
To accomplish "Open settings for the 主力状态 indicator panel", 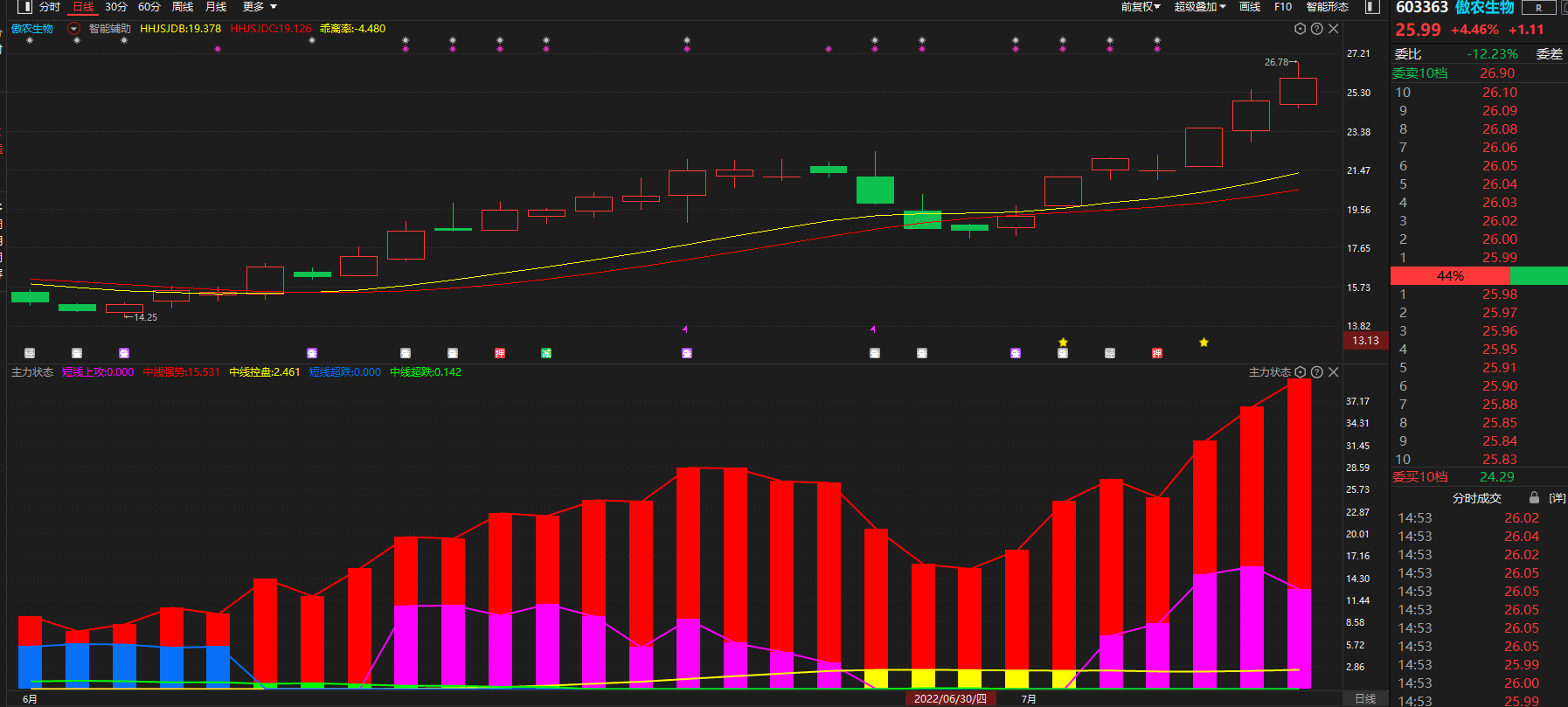I will coord(1300,372).
